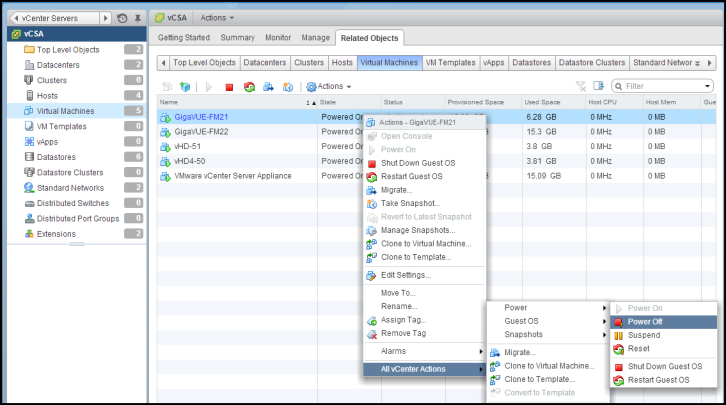
Task: Click the Distributed Switches icon in the navigator
Action: point(29,203)
